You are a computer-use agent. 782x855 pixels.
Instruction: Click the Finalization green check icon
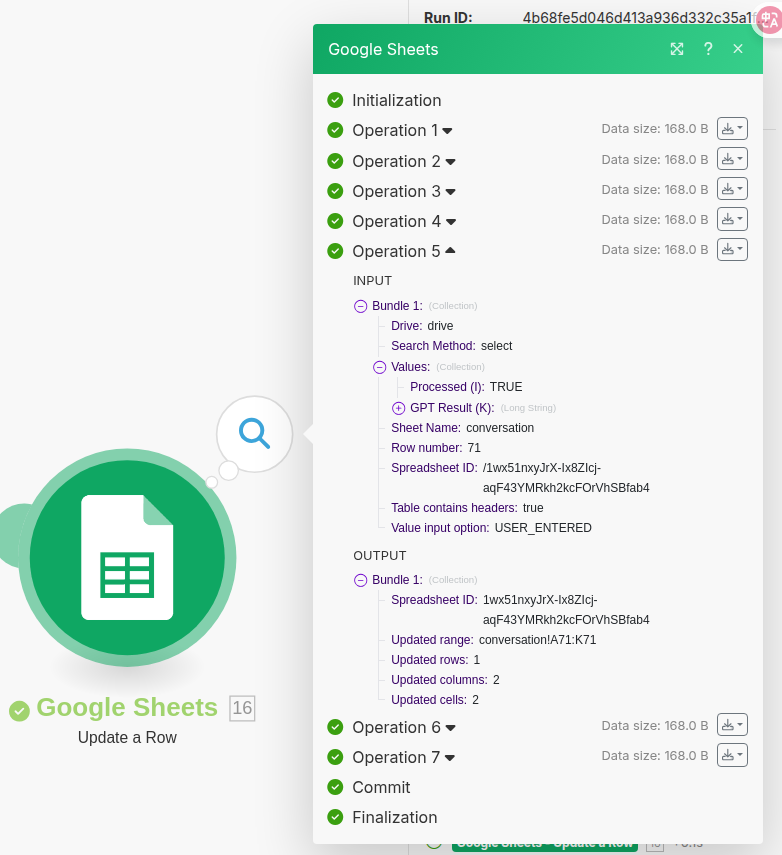point(335,817)
